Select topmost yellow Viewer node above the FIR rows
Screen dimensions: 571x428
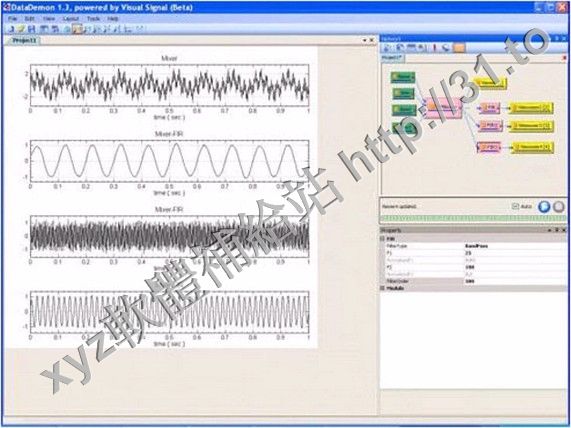point(491,83)
